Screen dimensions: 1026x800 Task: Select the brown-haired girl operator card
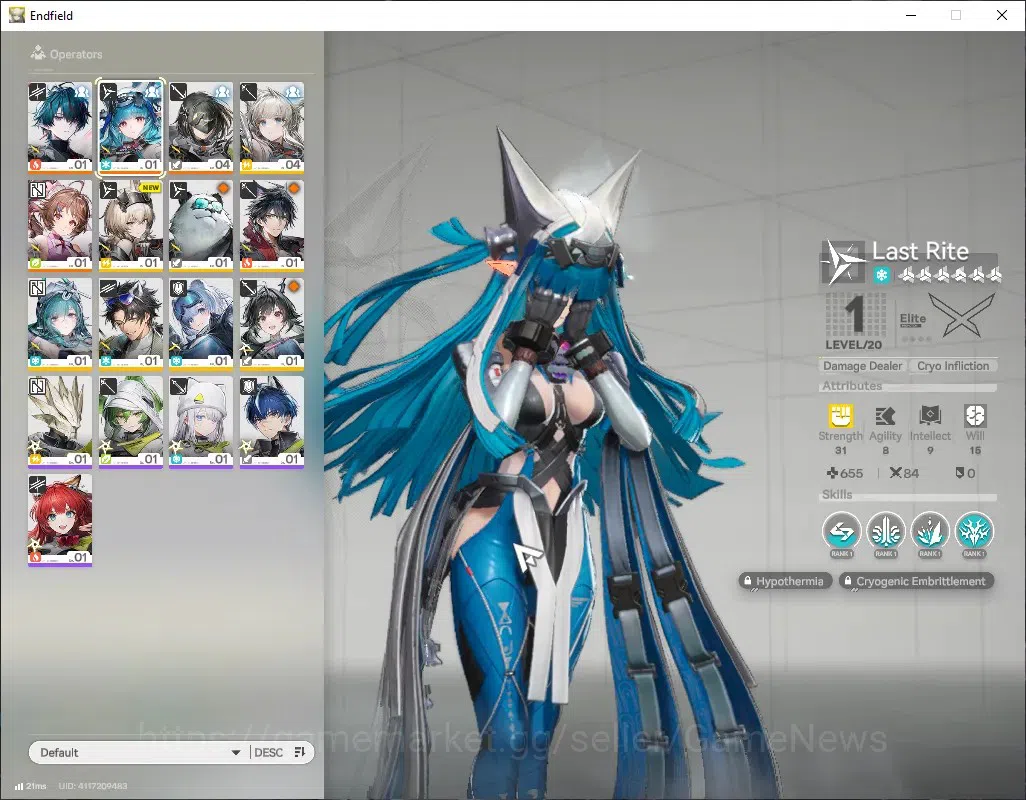tap(60, 225)
